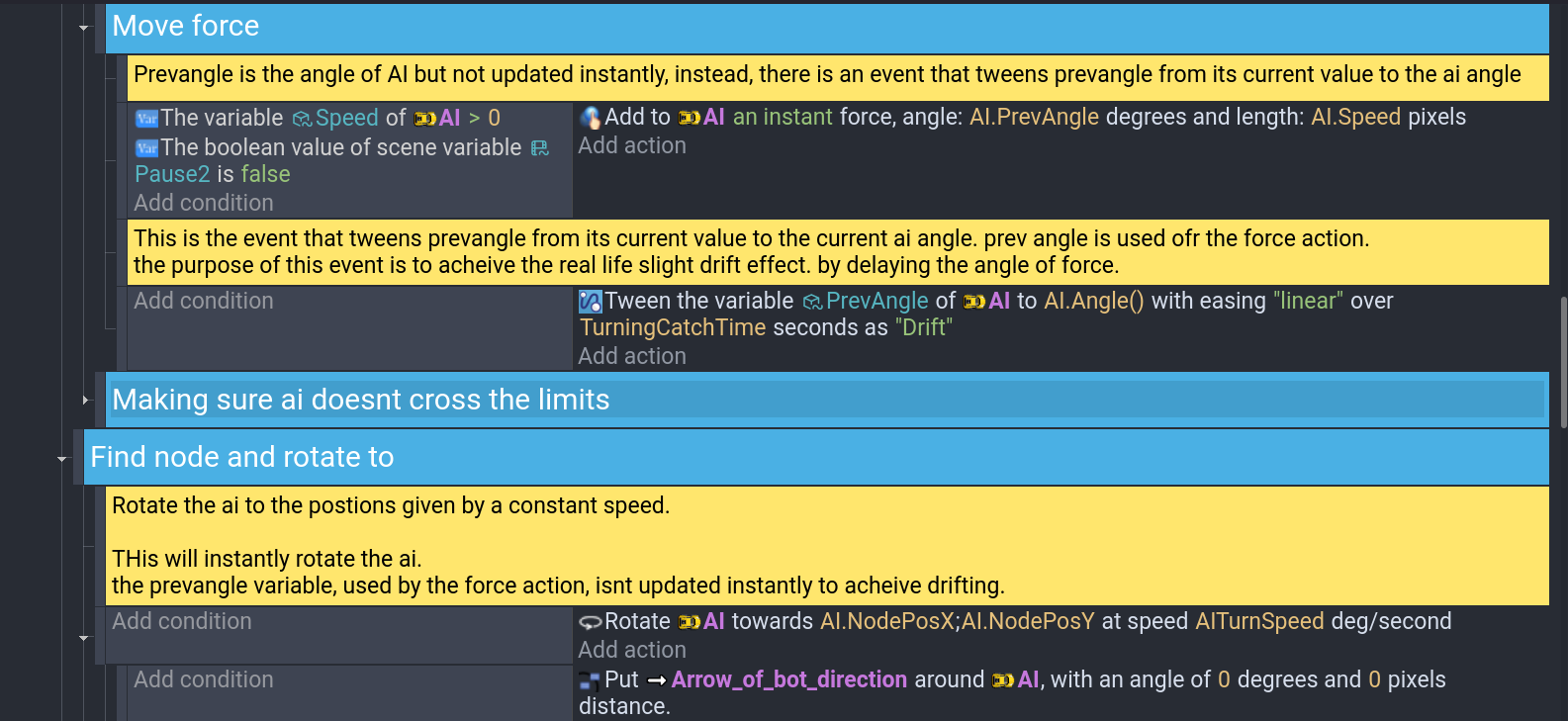
Task: Collapse the Find node and rotate to group
Action: (62, 459)
